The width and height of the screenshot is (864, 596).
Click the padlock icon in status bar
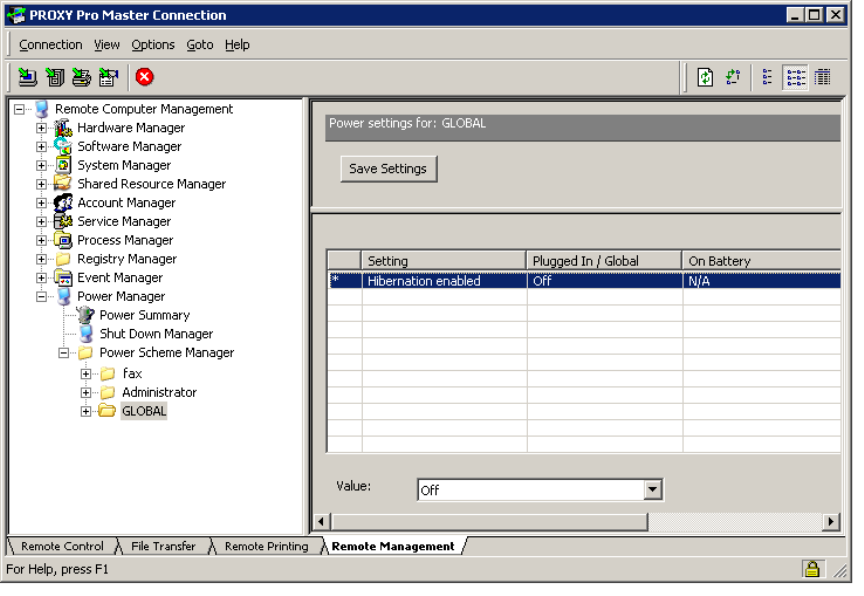(x=812, y=568)
